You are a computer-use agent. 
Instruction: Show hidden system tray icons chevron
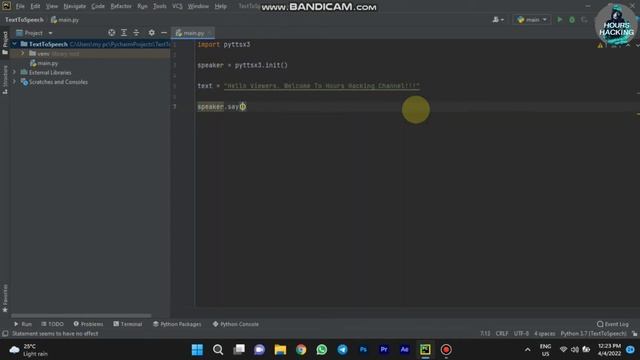coord(527,350)
